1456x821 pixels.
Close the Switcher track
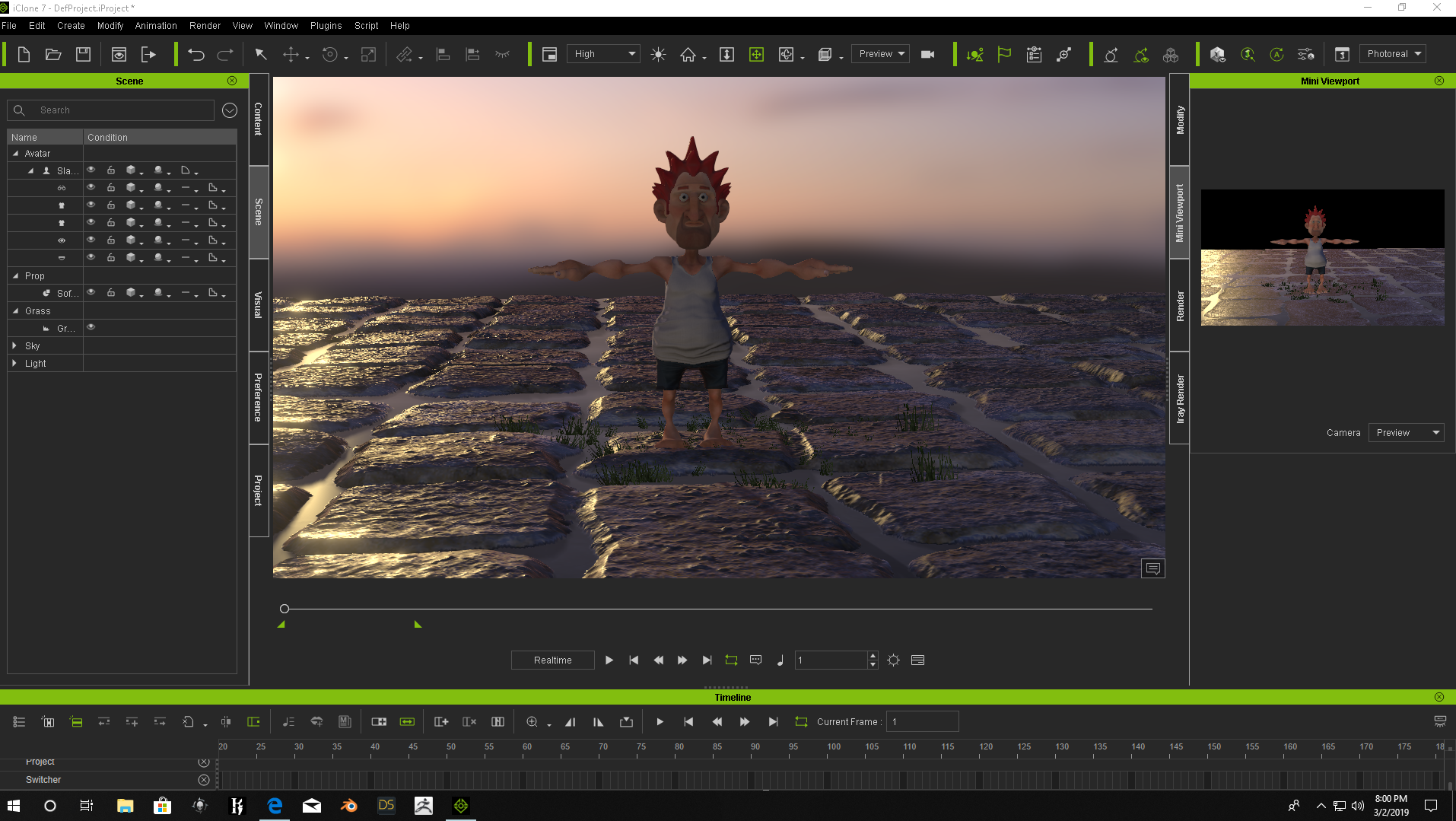(x=204, y=780)
